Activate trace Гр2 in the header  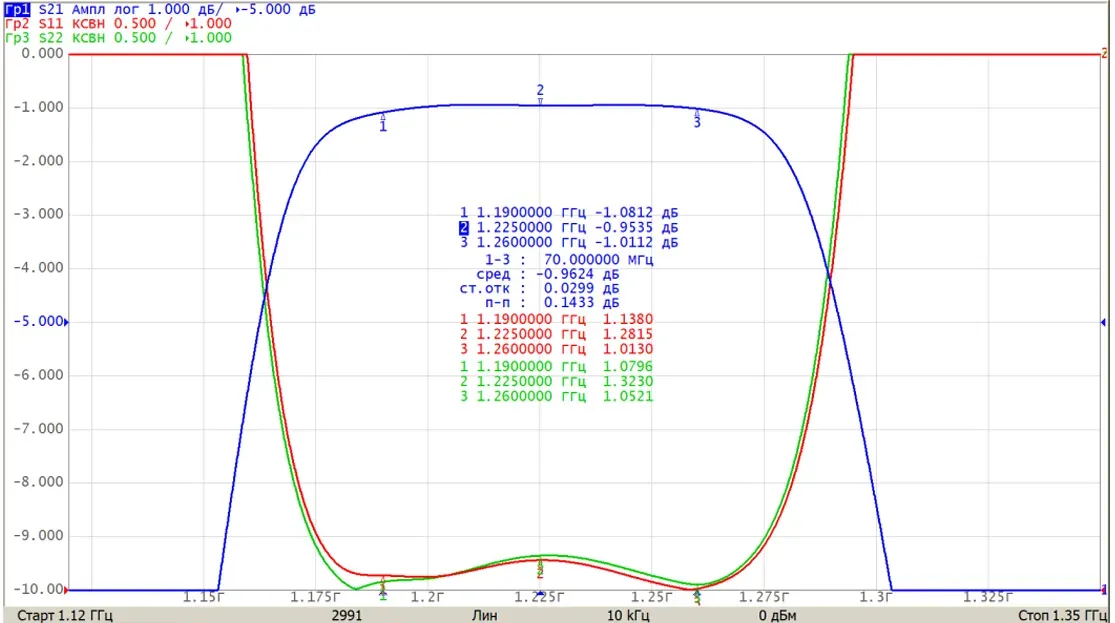(17, 23)
